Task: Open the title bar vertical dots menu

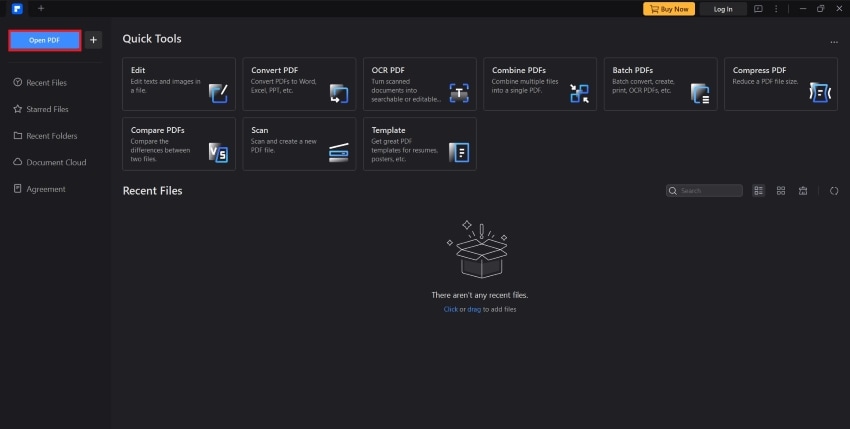Action: [x=776, y=9]
